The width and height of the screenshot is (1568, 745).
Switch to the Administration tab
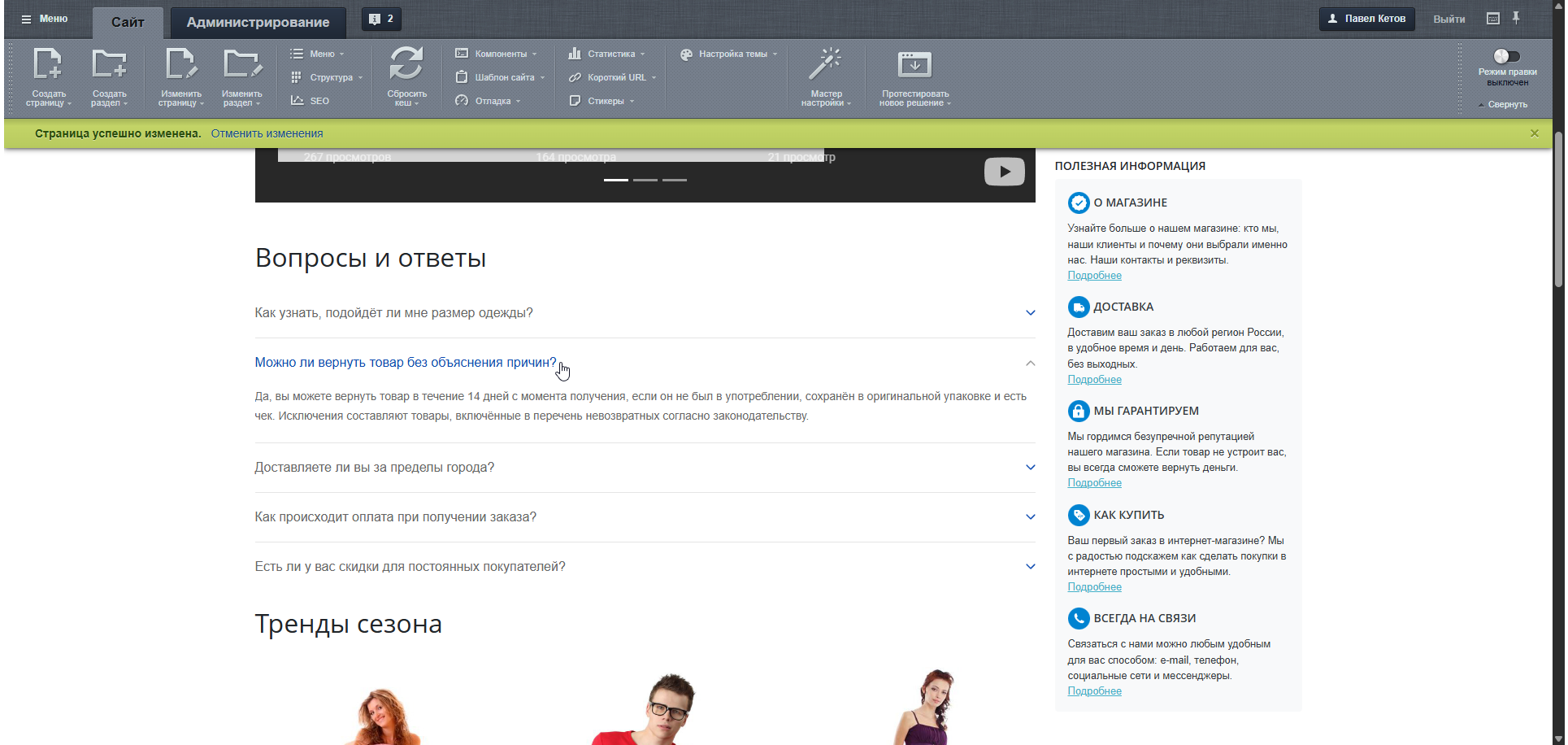[x=258, y=22]
